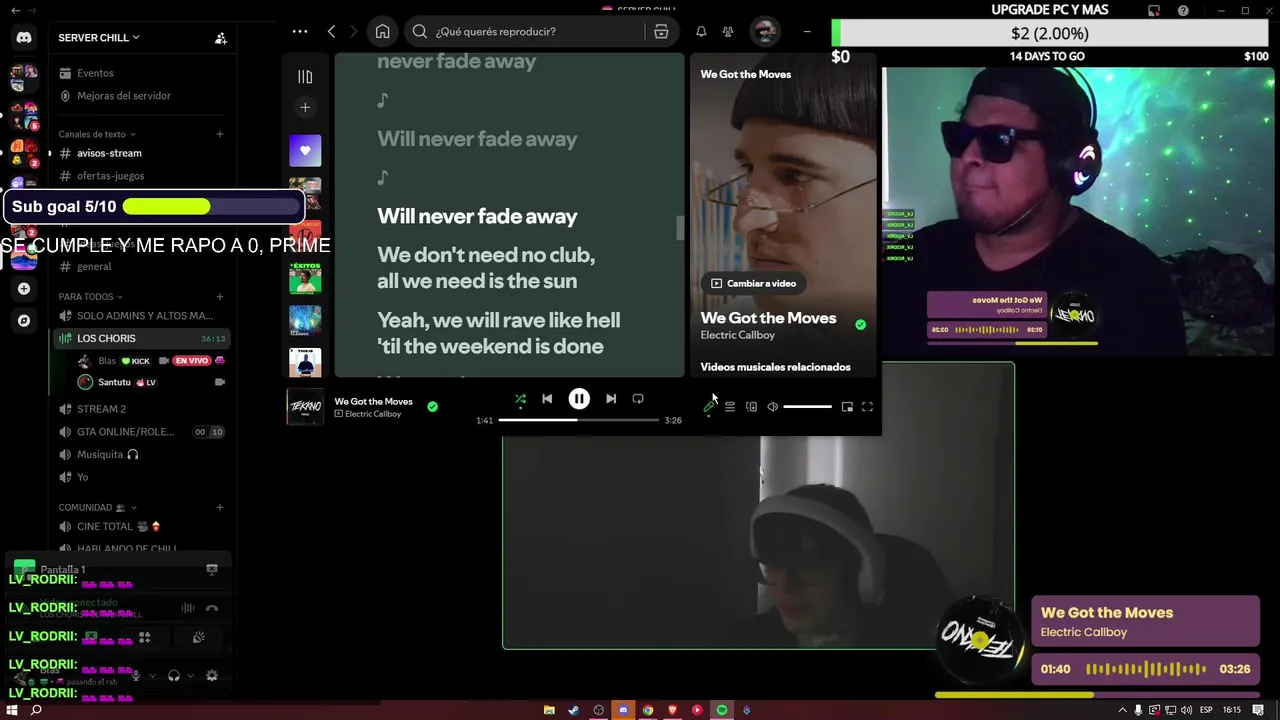Collapse COMUNIDAD category

click(98, 508)
